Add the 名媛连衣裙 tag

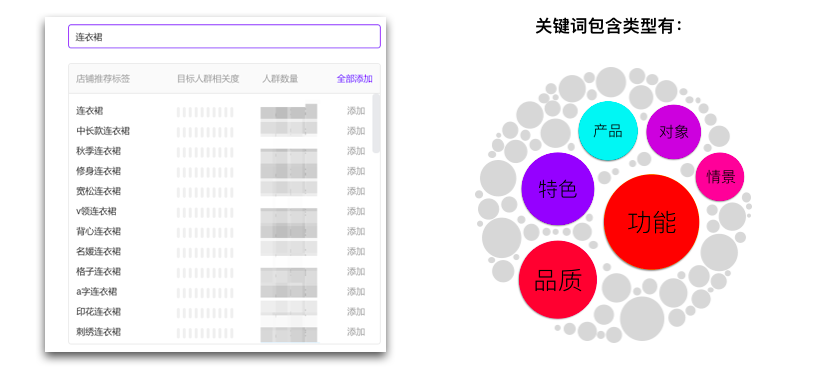(x=356, y=252)
